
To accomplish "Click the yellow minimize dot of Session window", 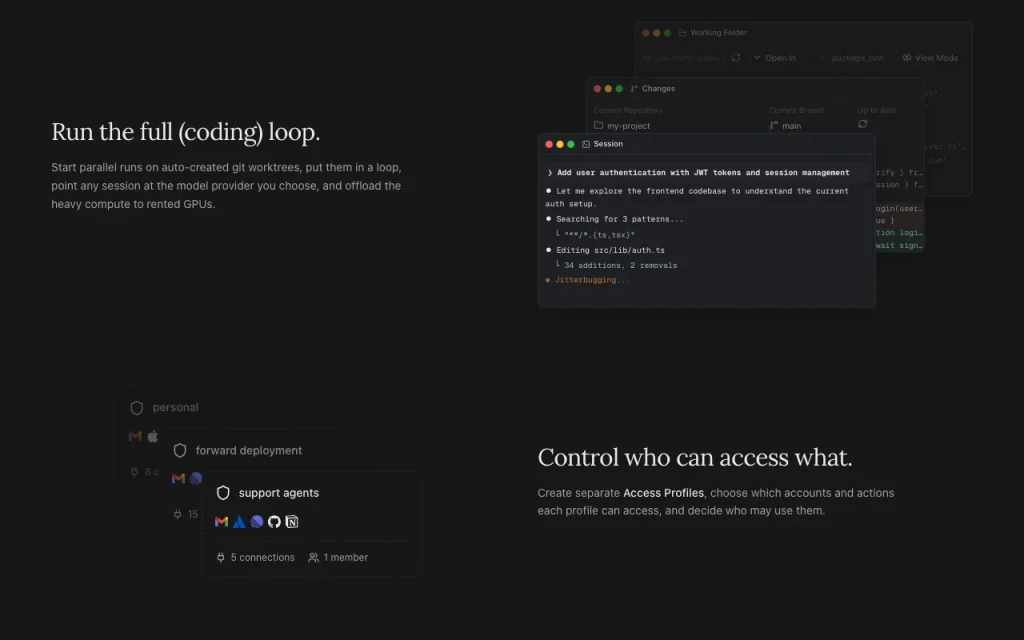I will click(x=560, y=144).
